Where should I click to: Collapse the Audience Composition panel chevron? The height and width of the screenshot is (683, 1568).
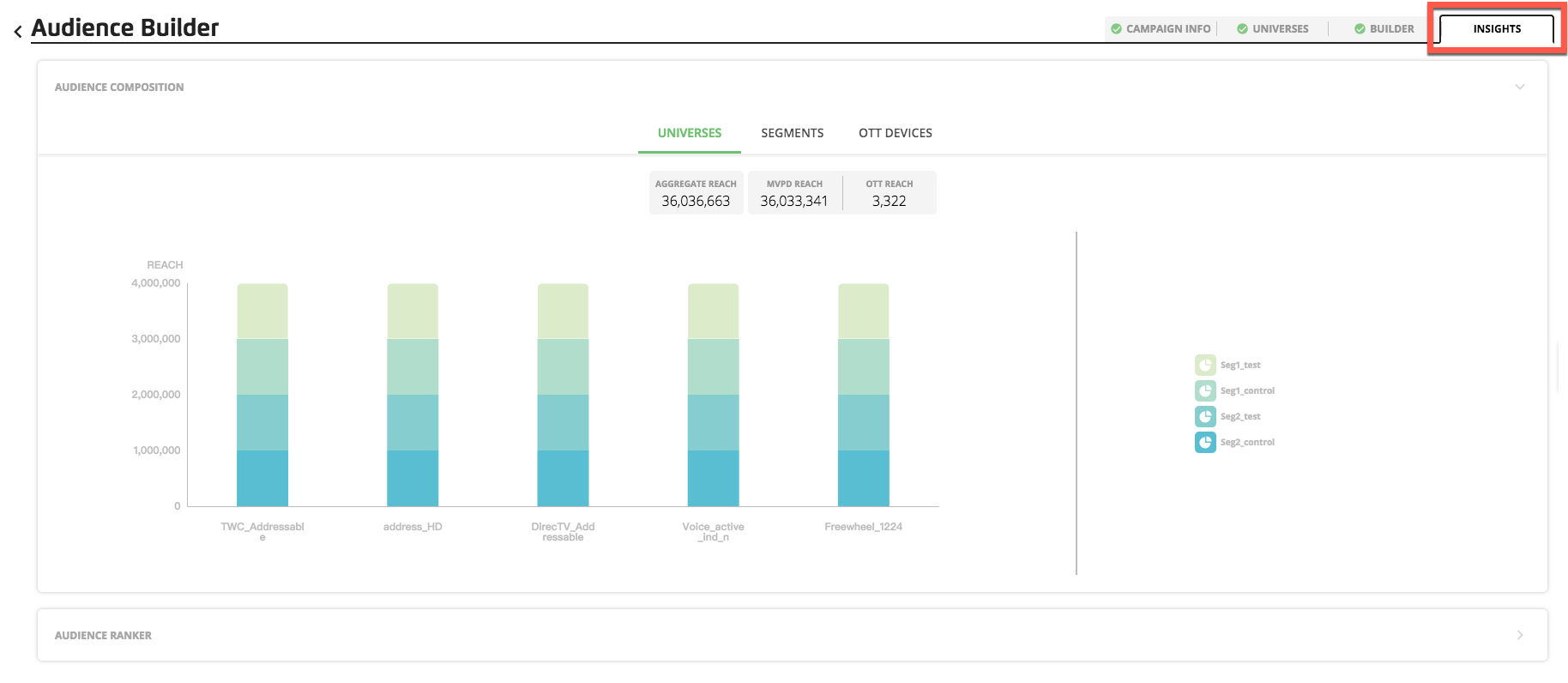pos(1520,87)
